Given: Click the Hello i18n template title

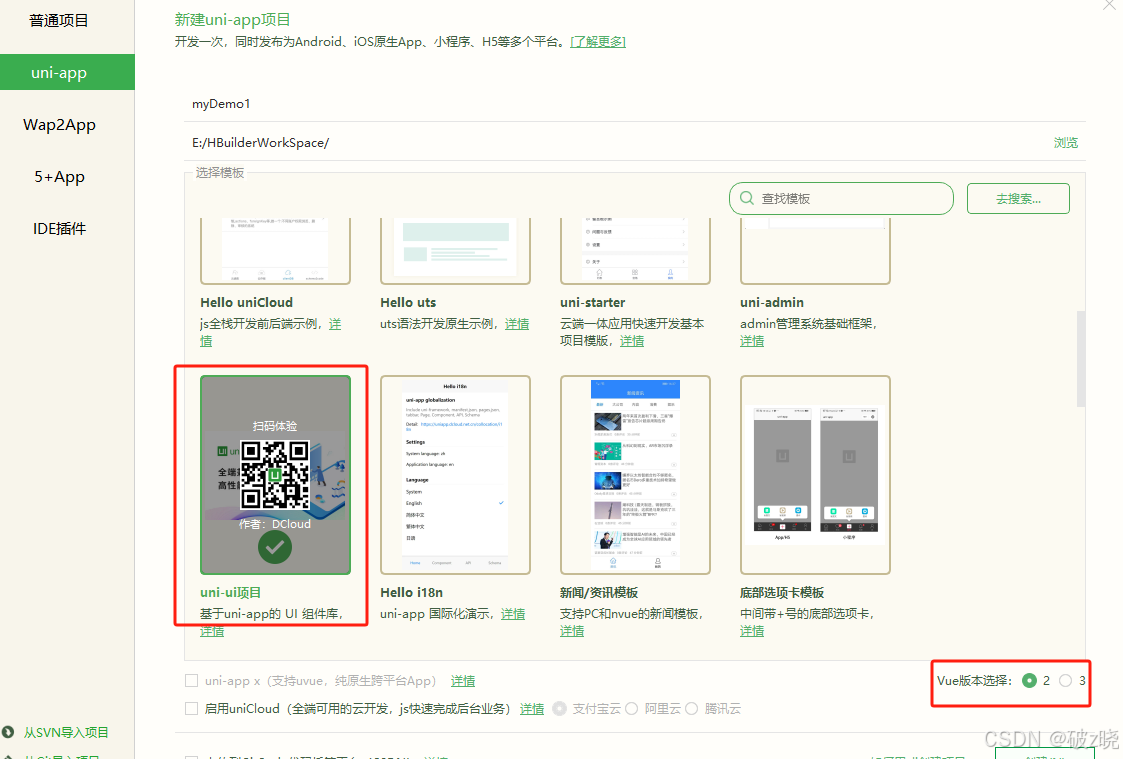Looking at the screenshot, I should point(411,592).
